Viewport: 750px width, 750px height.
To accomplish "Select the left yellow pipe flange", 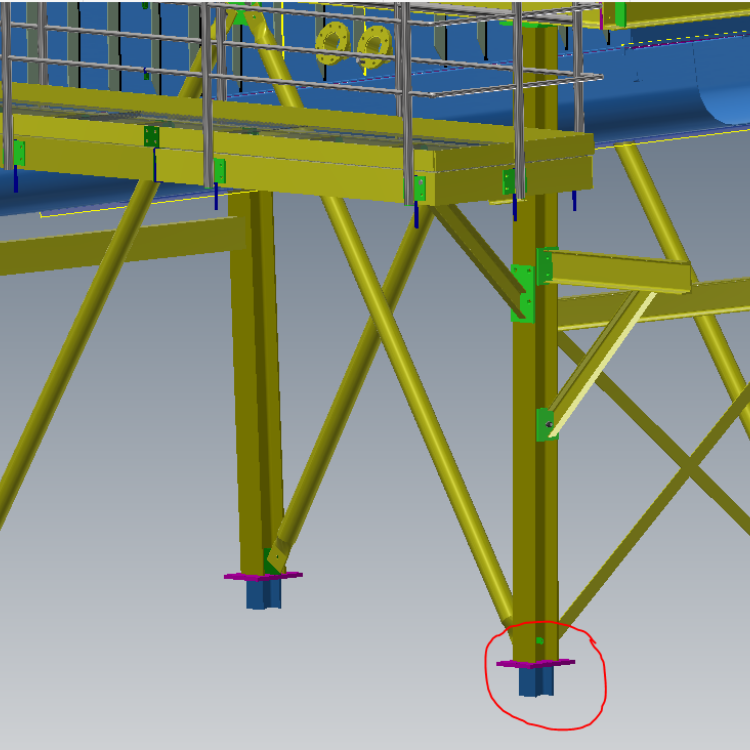I will coord(332,42).
